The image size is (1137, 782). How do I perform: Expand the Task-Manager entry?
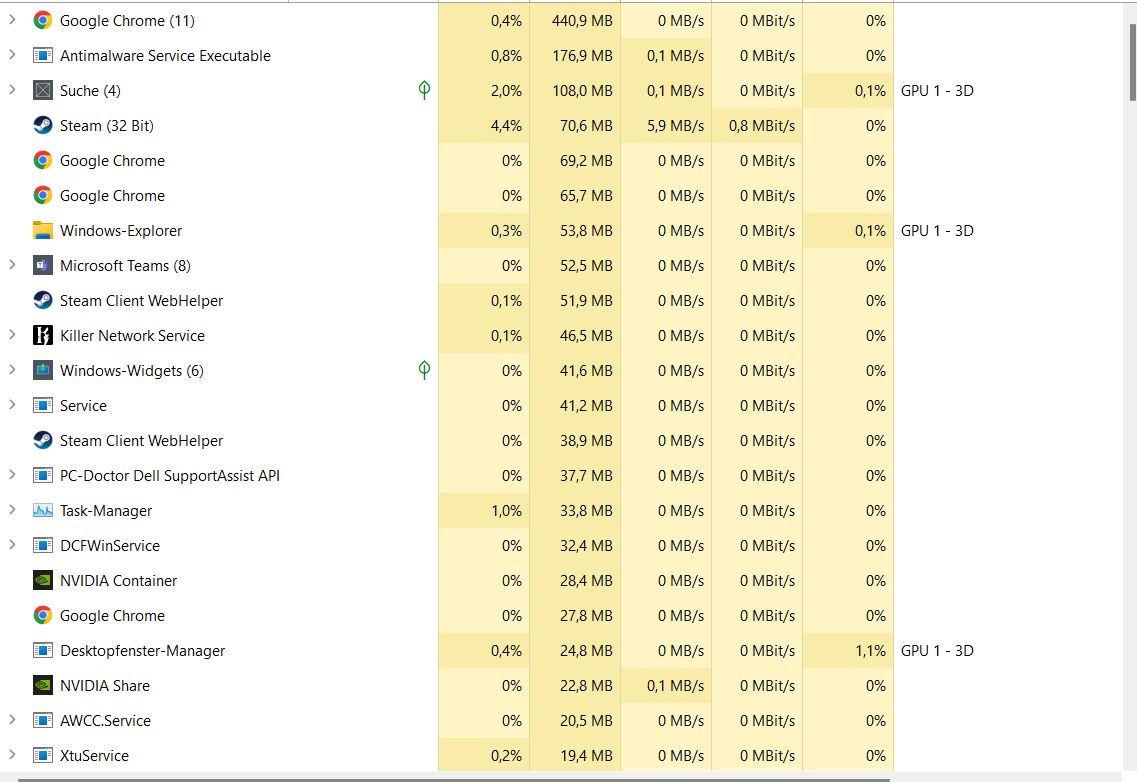[12, 510]
